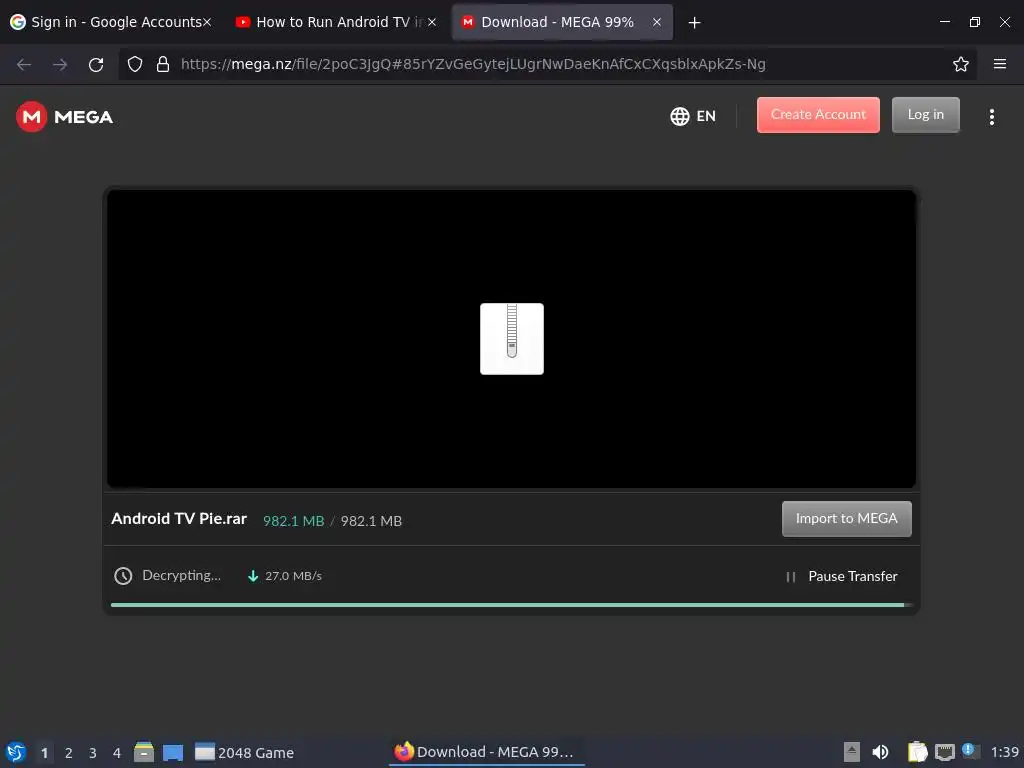Go forward in browser history
The width and height of the screenshot is (1024, 768).
[x=60, y=64]
